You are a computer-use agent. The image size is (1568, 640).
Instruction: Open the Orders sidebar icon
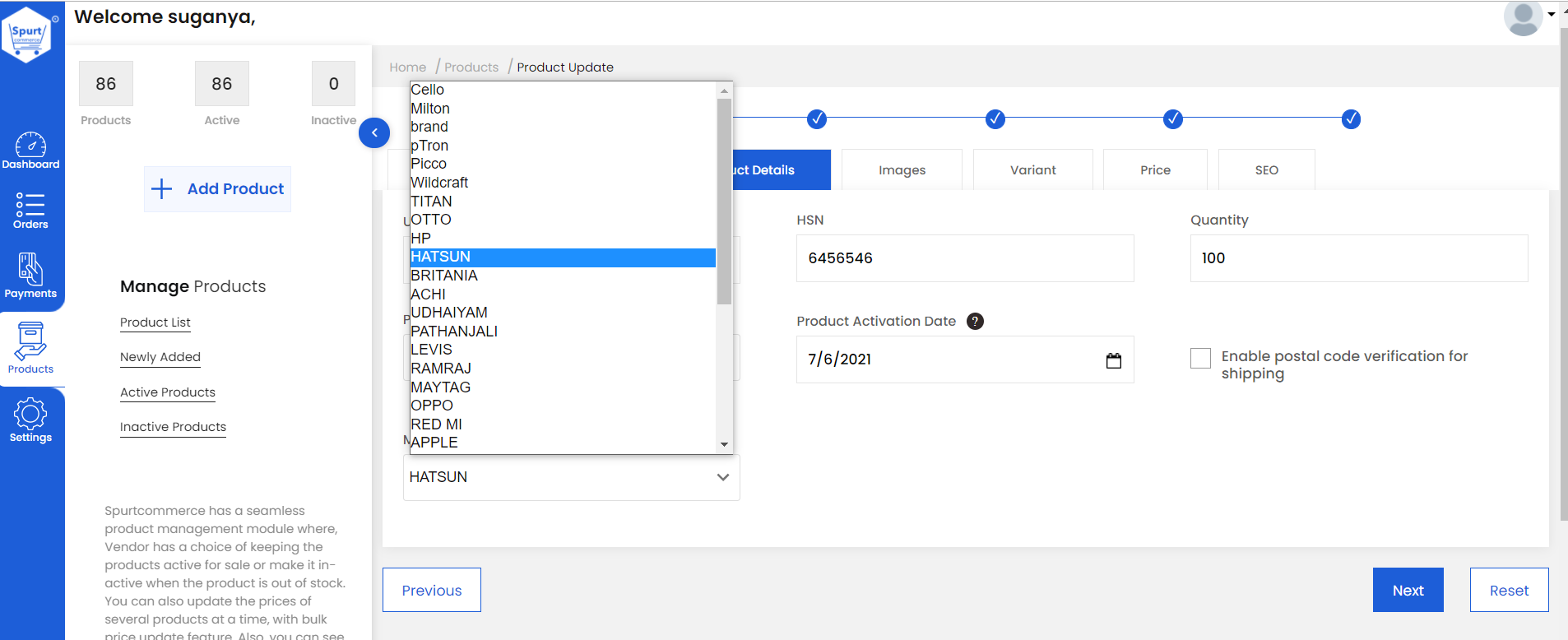[x=30, y=211]
